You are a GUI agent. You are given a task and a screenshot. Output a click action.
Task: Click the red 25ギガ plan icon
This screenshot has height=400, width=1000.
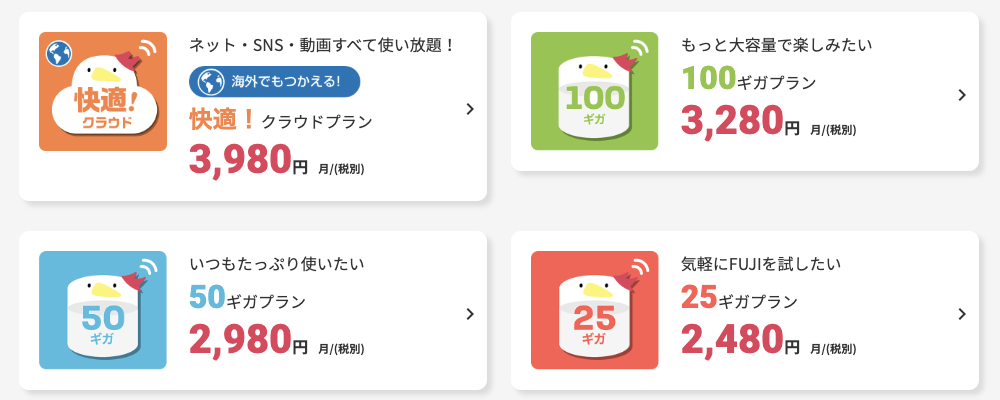click(x=594, y=310)
